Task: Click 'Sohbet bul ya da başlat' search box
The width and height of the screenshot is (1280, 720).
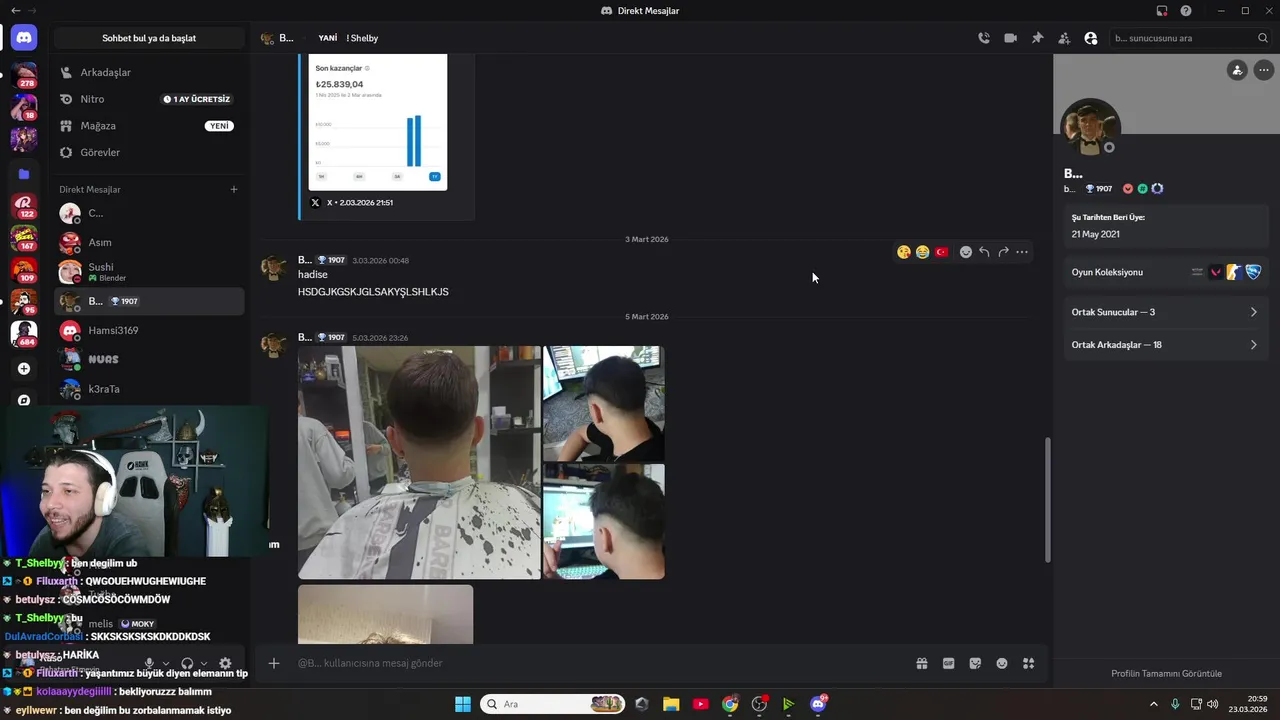Action: tap(149, 38)
